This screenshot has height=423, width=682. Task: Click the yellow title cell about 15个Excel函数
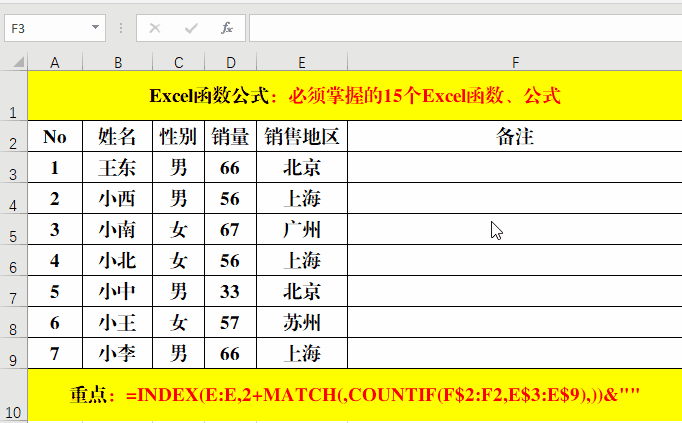click(355, 96)
